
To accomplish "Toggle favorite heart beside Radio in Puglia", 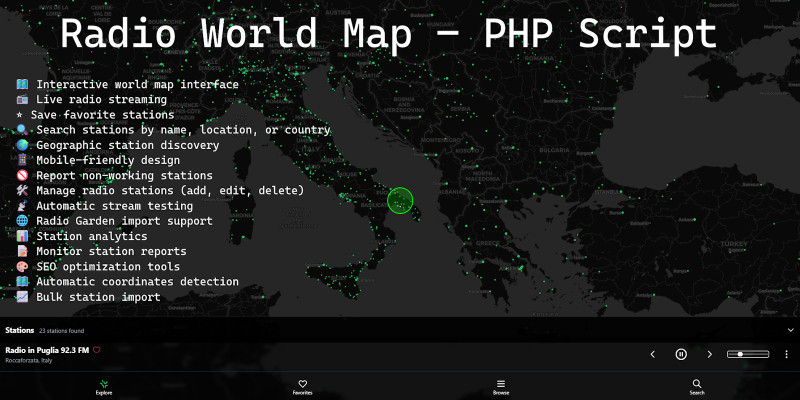I will [97, 350].
